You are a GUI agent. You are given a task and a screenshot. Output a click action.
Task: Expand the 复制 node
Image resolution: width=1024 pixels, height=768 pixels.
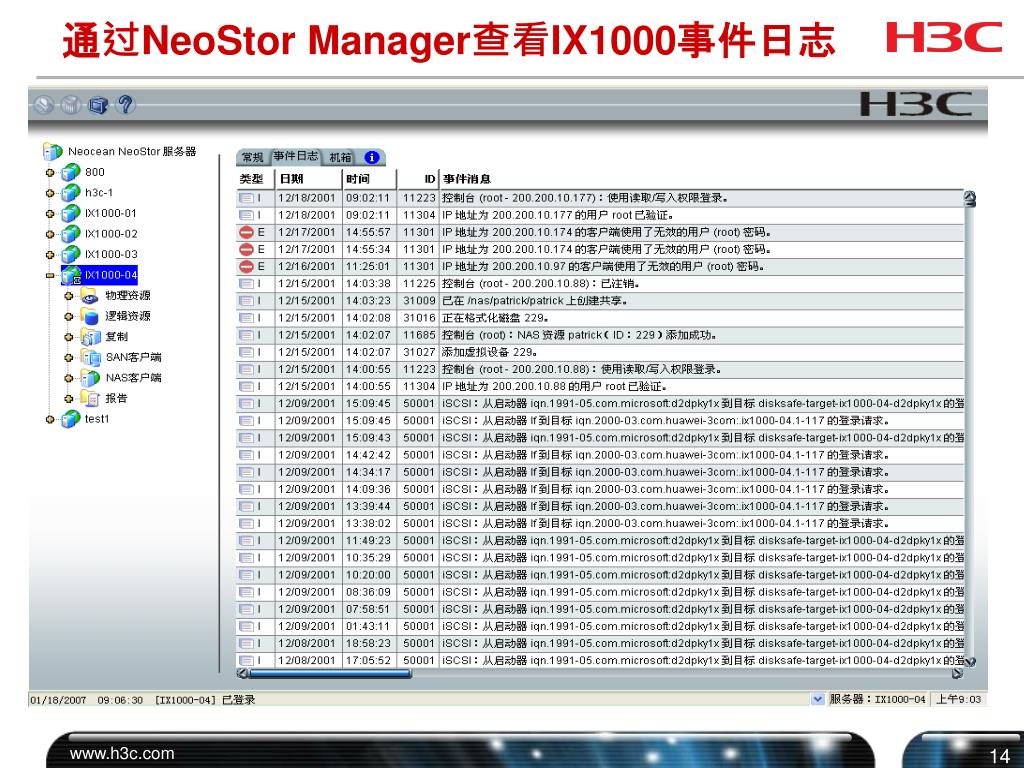tap(69, 338)
